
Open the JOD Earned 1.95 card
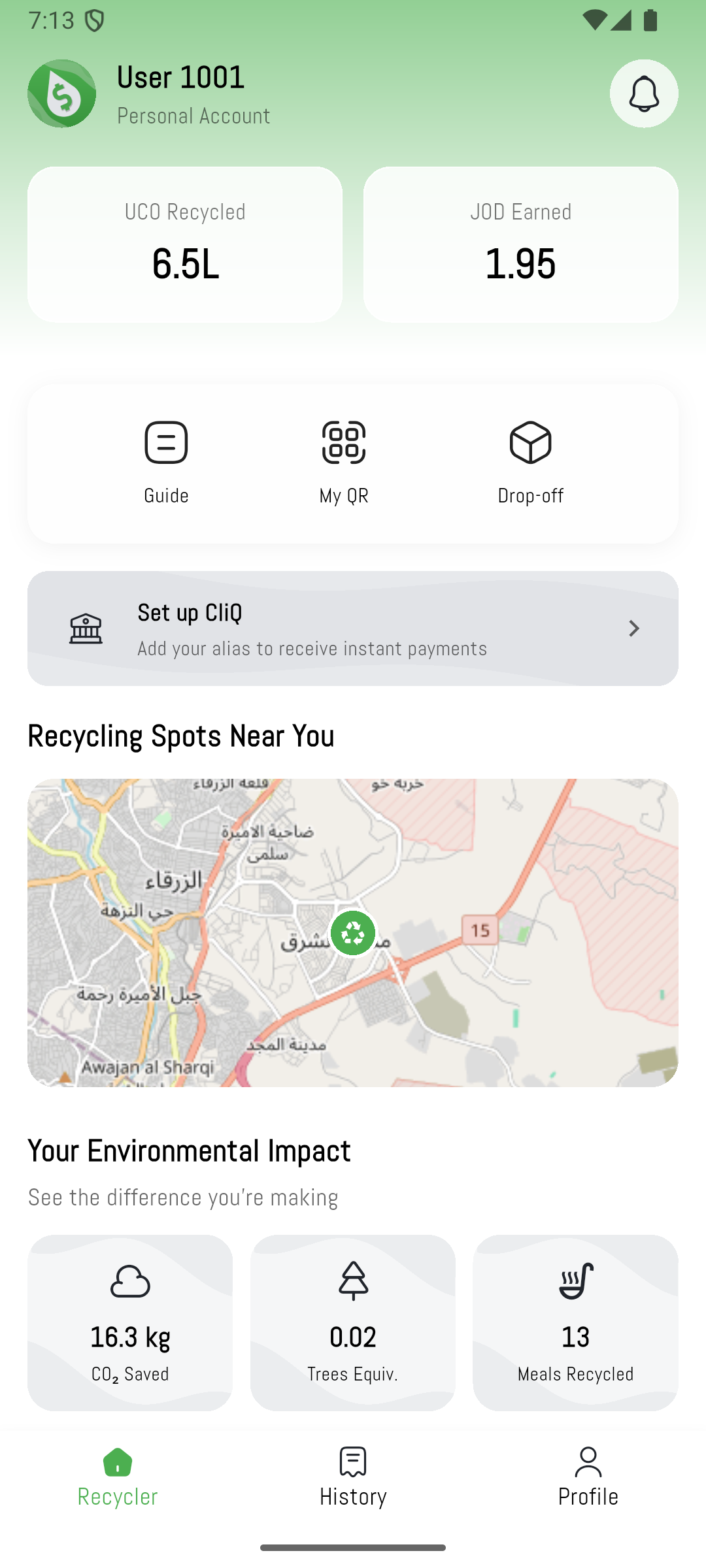(520, 244)
